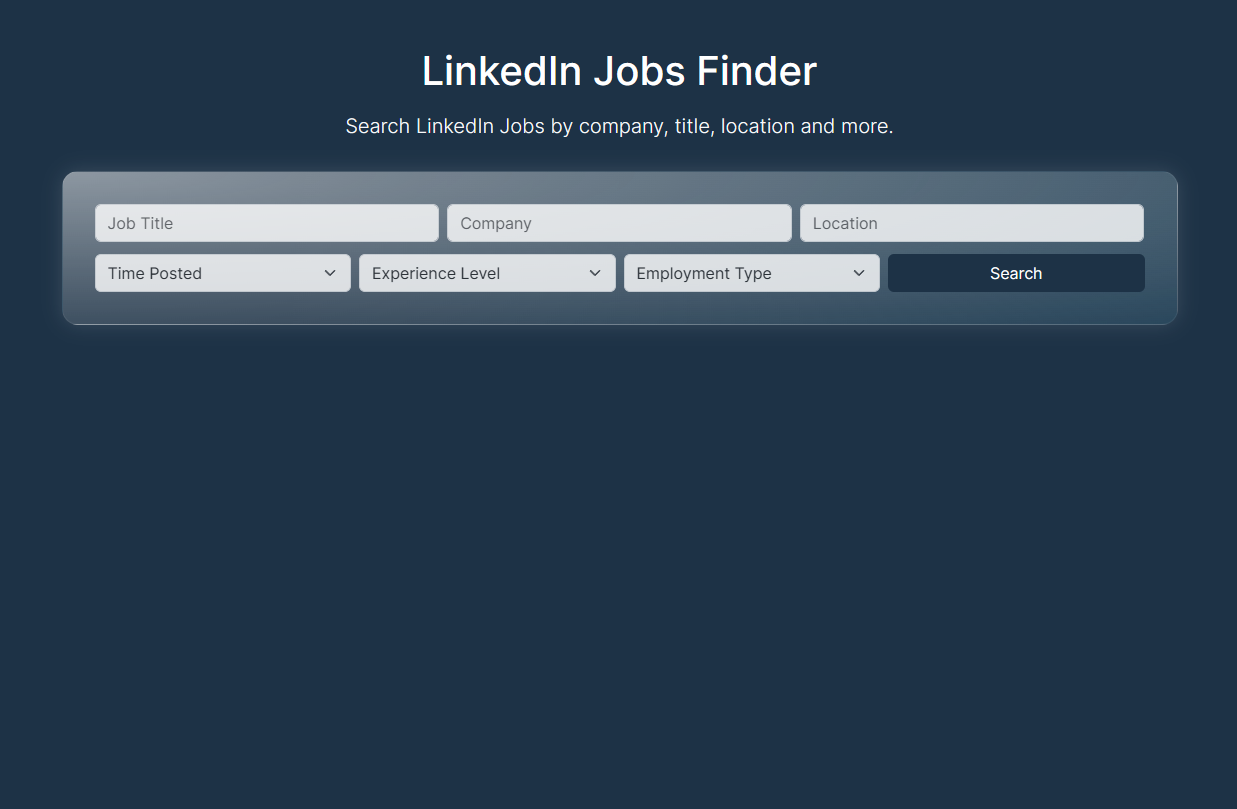Click the chevron arrow in Employment Type

(x=859, y=273)
